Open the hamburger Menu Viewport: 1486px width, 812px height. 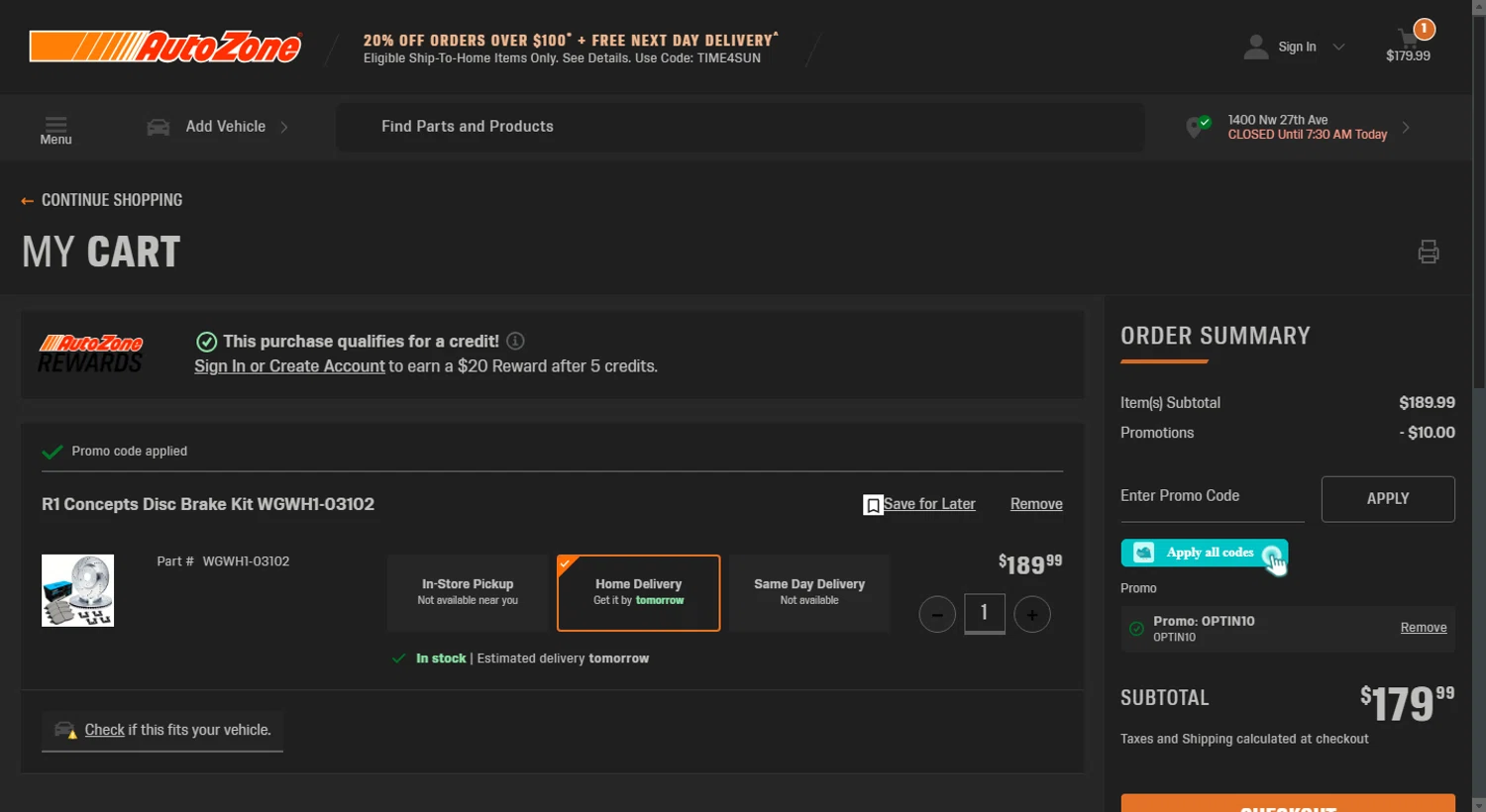pos(55,130)
